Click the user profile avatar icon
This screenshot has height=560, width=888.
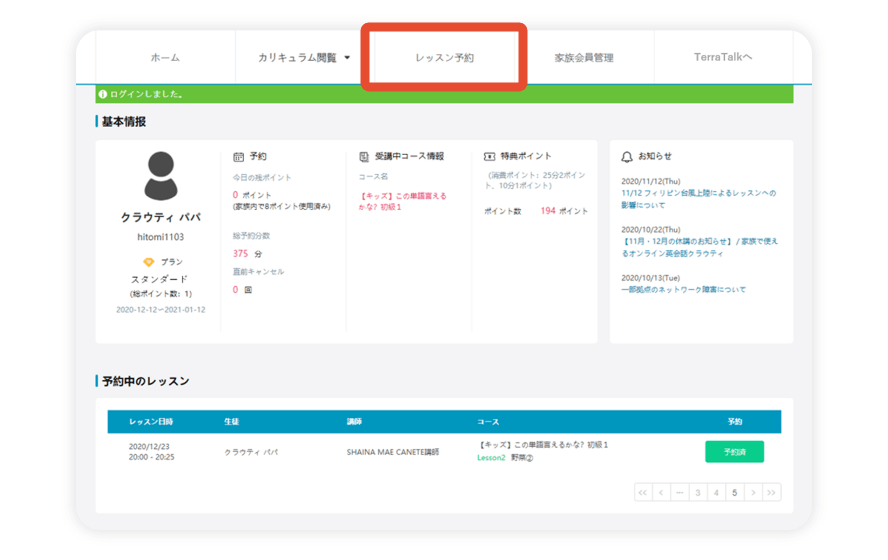[160, 177]
